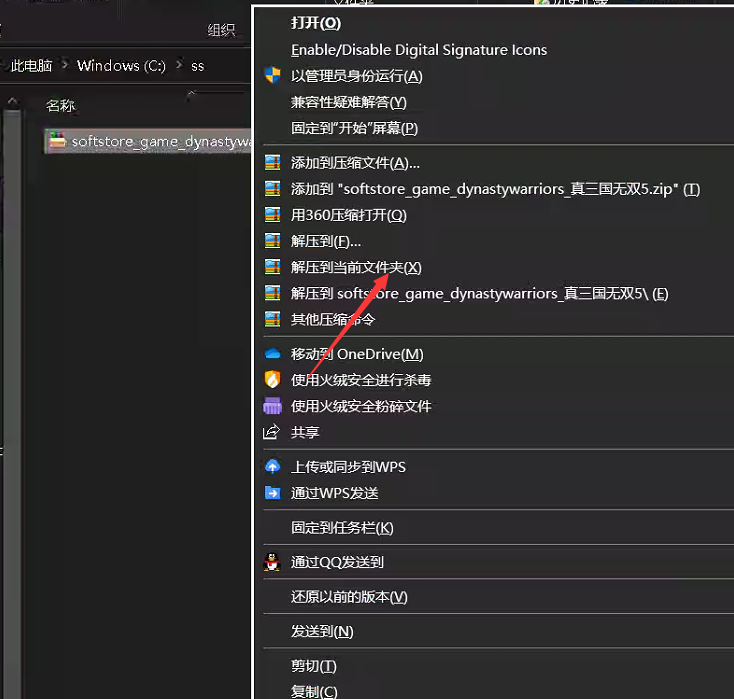Click 此电脑 in the address bar
The width and height of the screenshot is (734, 699).
[31, 66]
